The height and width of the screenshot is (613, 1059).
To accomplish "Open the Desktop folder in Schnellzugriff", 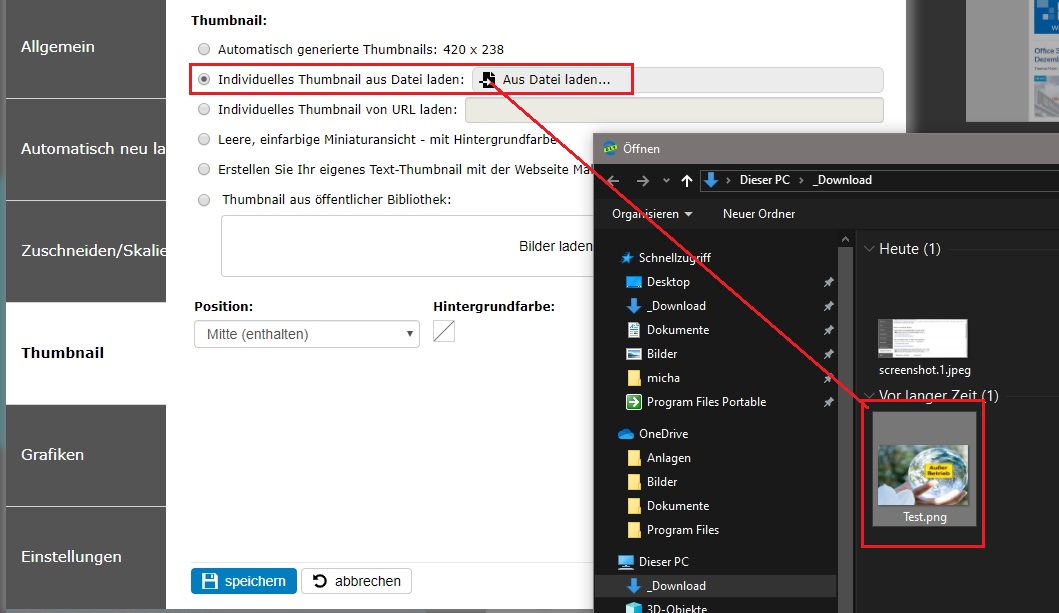I will click(667, 282).
